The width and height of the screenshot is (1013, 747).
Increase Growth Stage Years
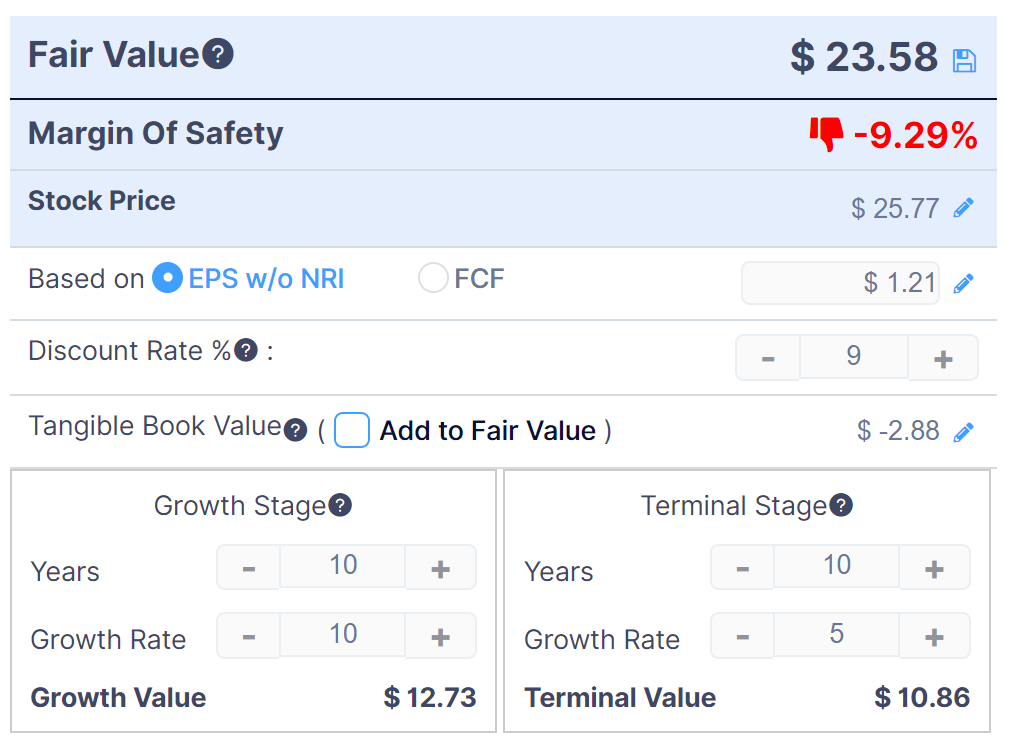pos(440,567)
